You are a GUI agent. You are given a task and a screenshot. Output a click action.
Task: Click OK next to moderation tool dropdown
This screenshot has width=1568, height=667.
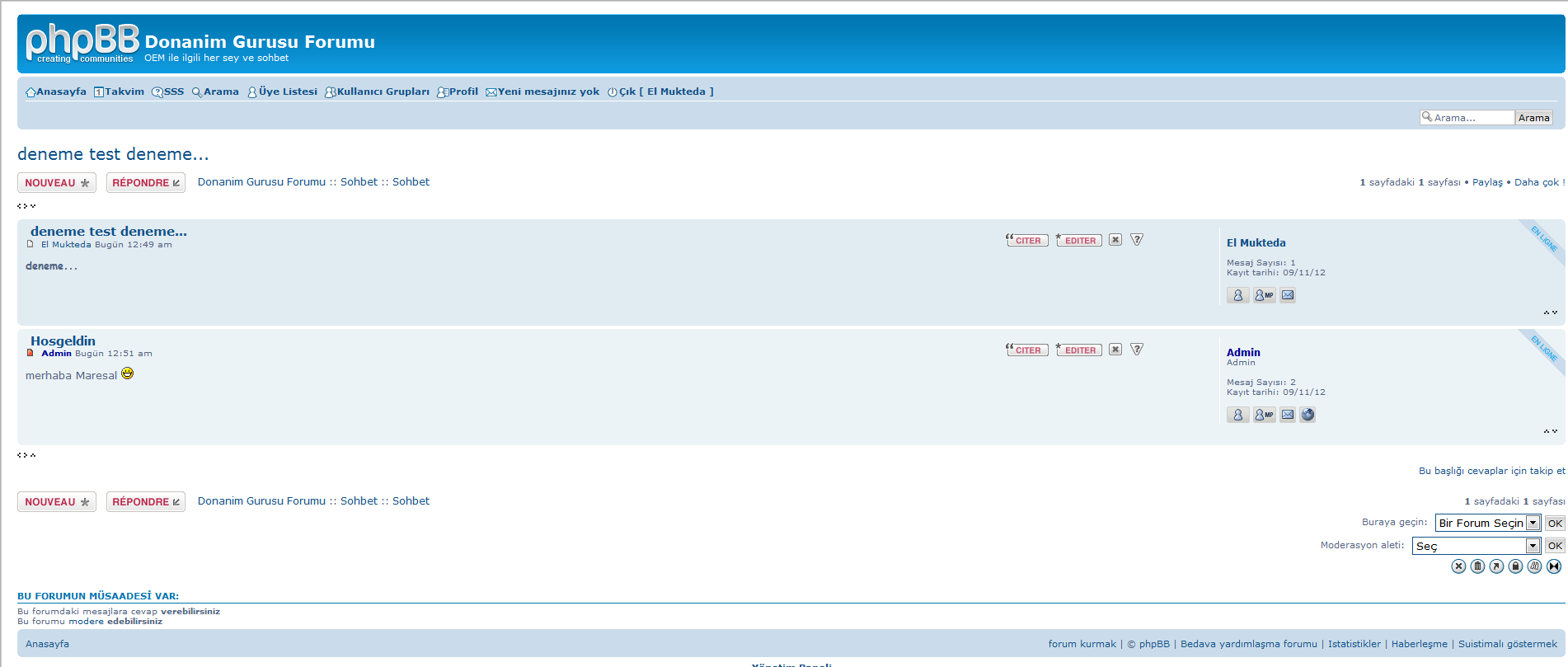pos(1555,546)
